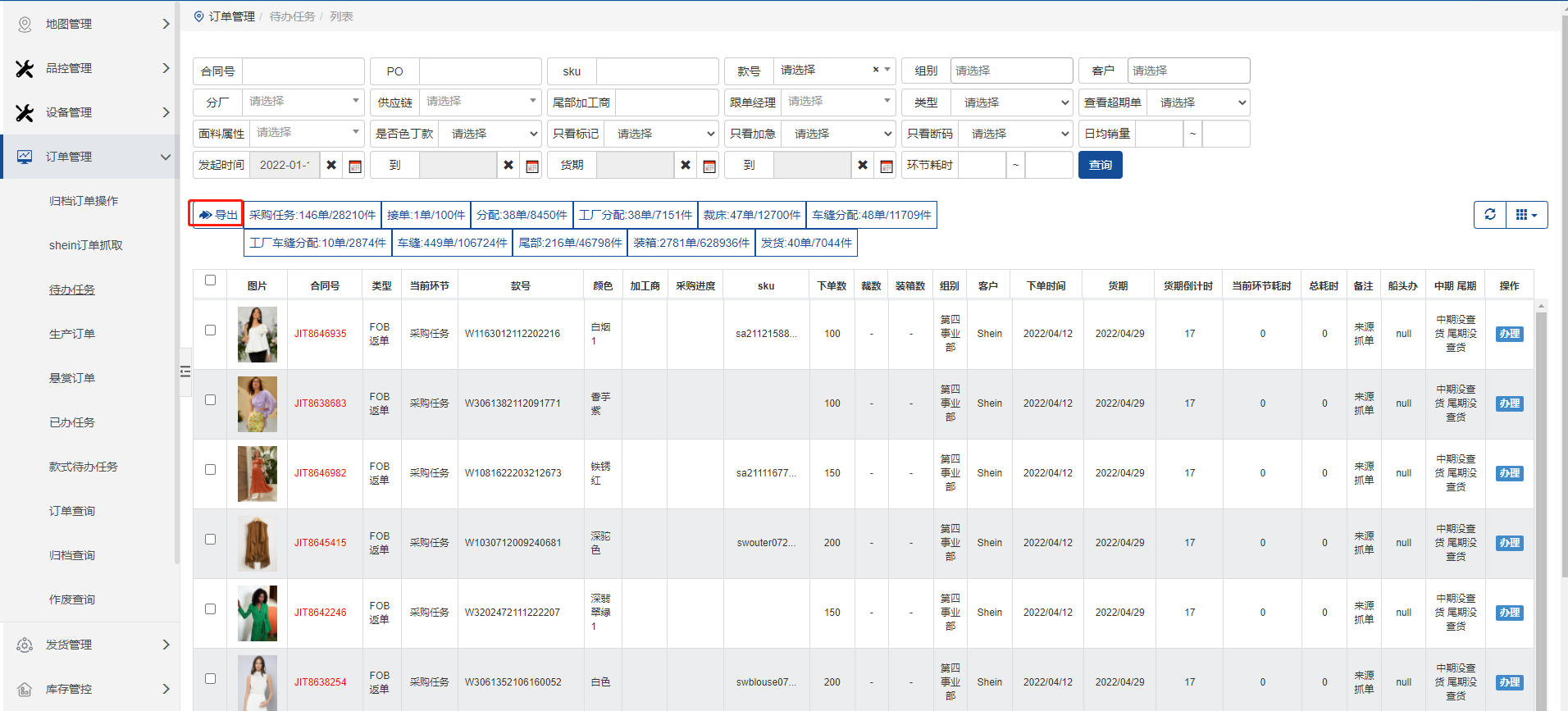Screen dimensions: 1568x711
Task: Expand 发货管理 menu in sidebar
Action: 90,645
